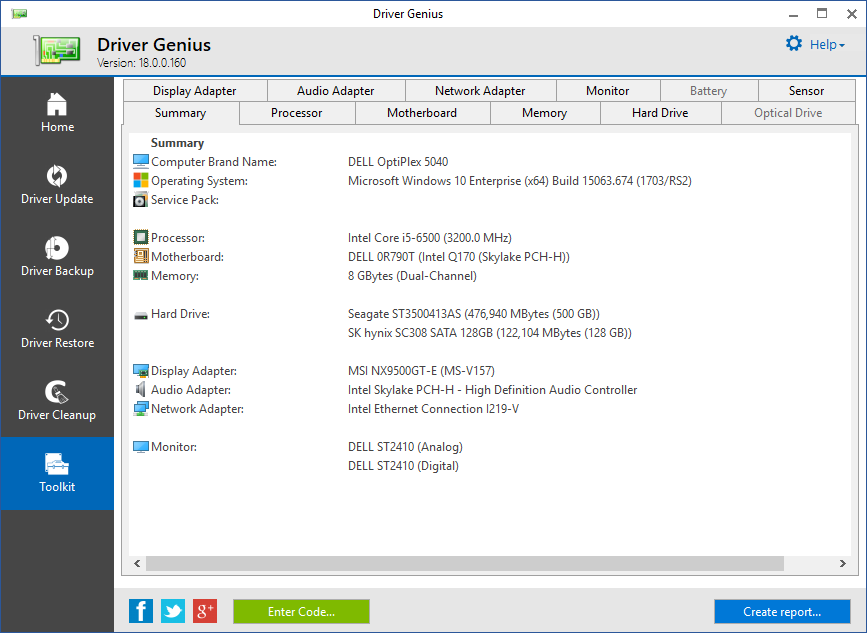Click the horizontal scrollbar thumb
Image resolution: width=867 pixels, height=633 pixels.
465,563
